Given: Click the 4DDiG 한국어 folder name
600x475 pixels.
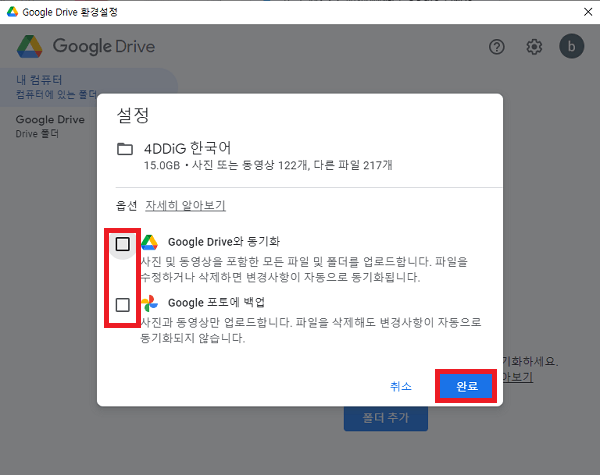Looking at the screenshot, I should [x=188, y=148].
